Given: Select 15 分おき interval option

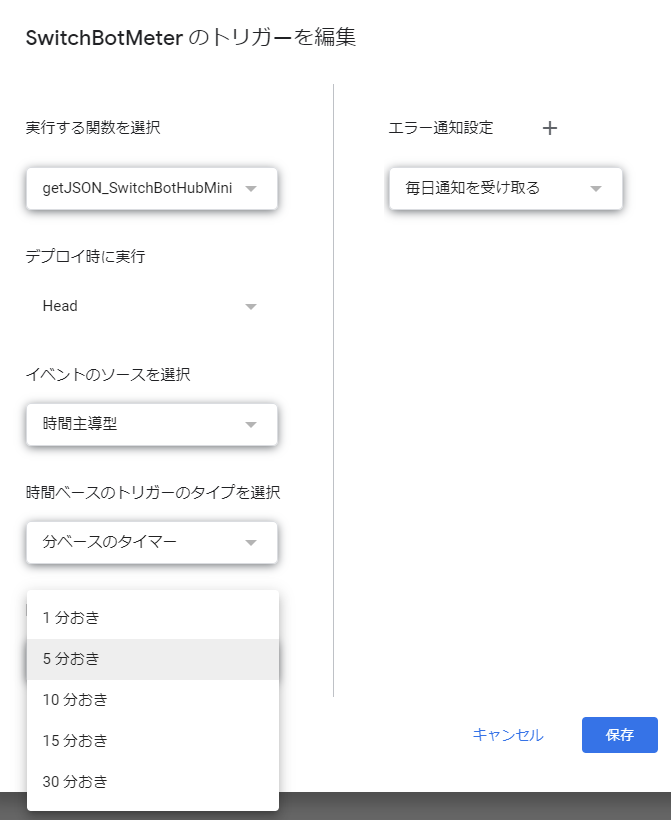Looking at the screenshot, I should tap(150, 740).
